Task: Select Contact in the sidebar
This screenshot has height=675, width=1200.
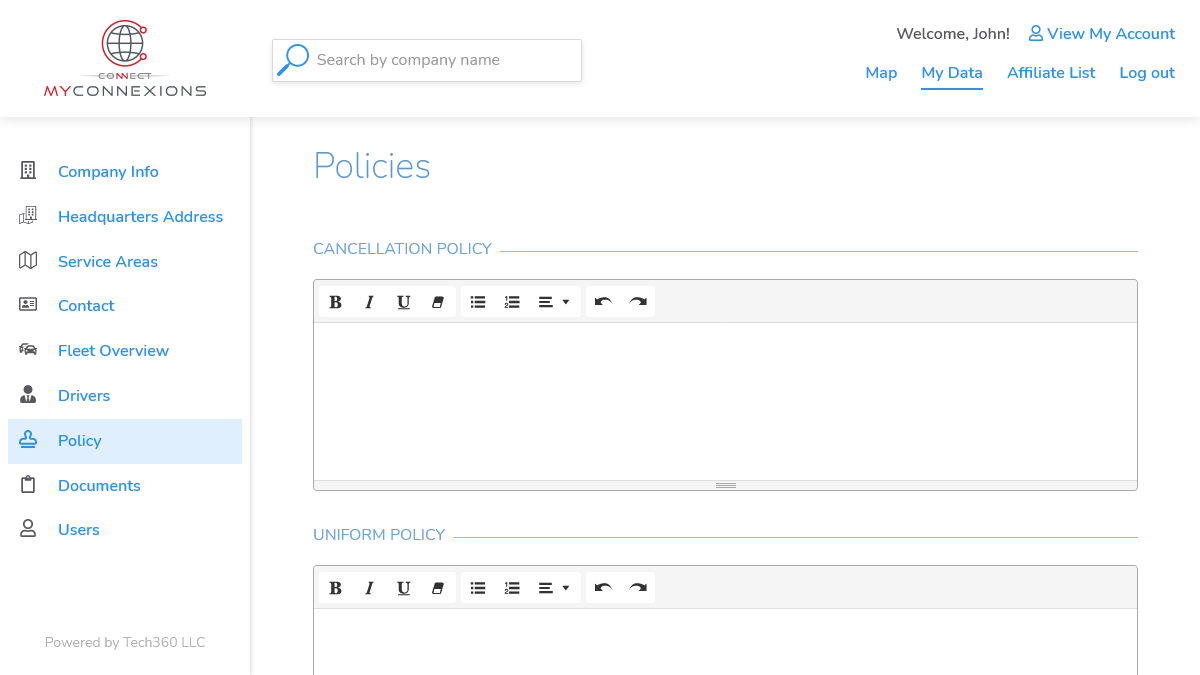Action: pyautogui.click(x=125, y=306)
